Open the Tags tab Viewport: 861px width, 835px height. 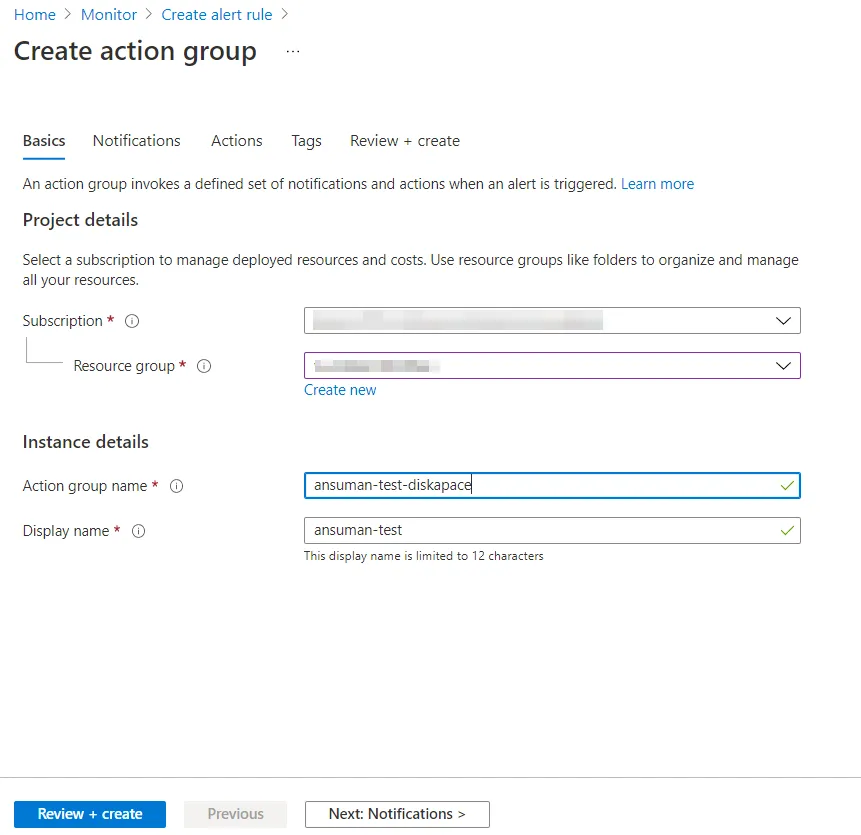306,141
